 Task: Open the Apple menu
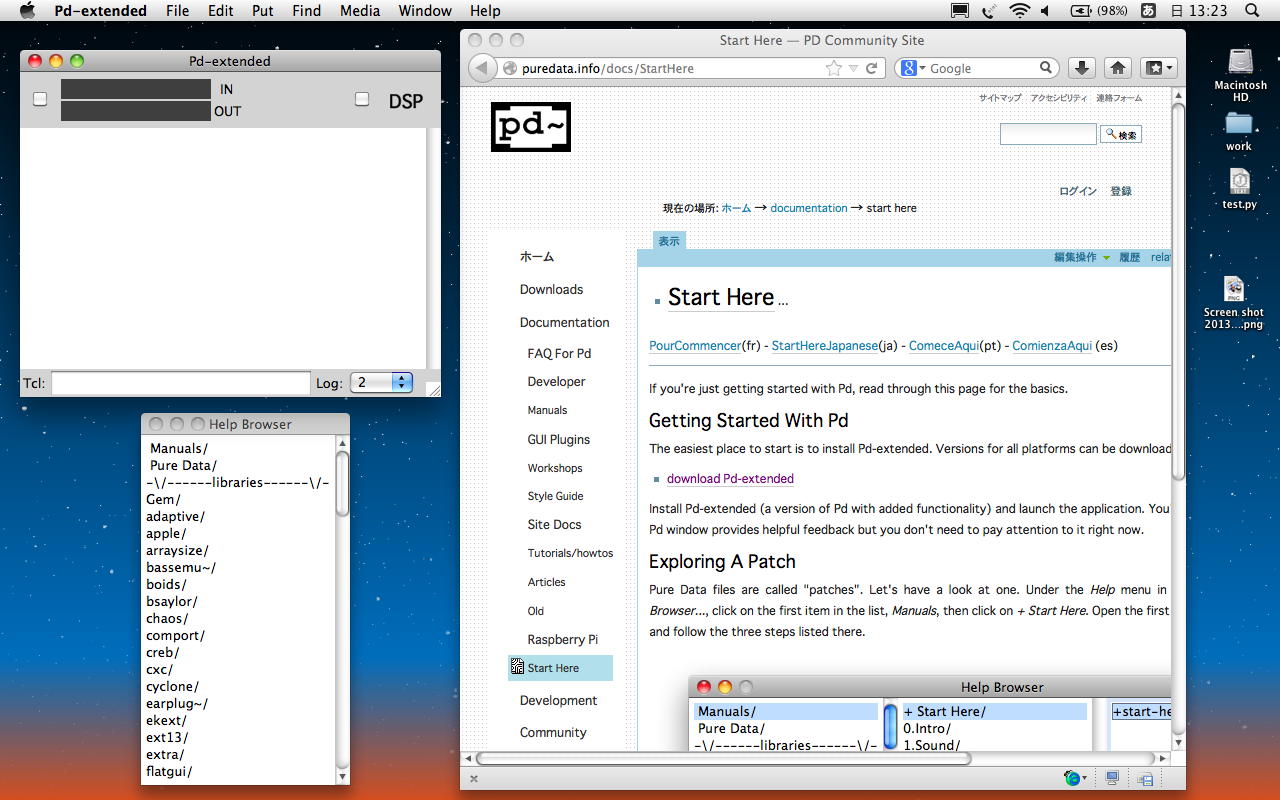pyautogui.click(x=27, y=11)
